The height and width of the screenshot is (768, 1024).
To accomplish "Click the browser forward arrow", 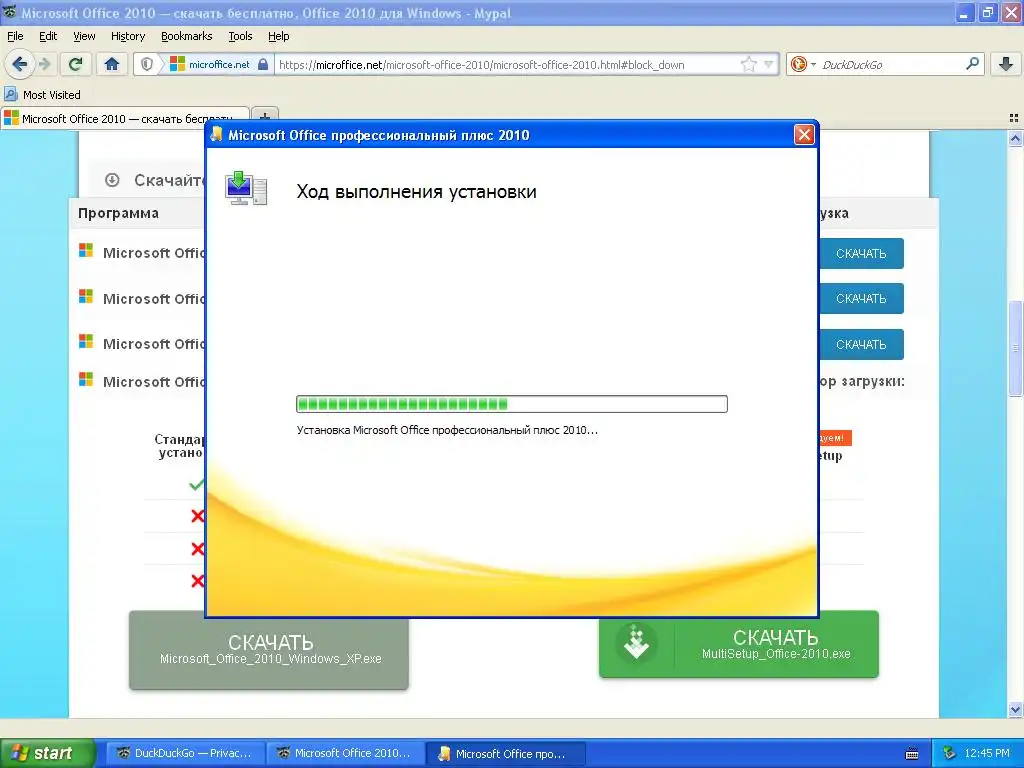I will click(x=44, y=64).
